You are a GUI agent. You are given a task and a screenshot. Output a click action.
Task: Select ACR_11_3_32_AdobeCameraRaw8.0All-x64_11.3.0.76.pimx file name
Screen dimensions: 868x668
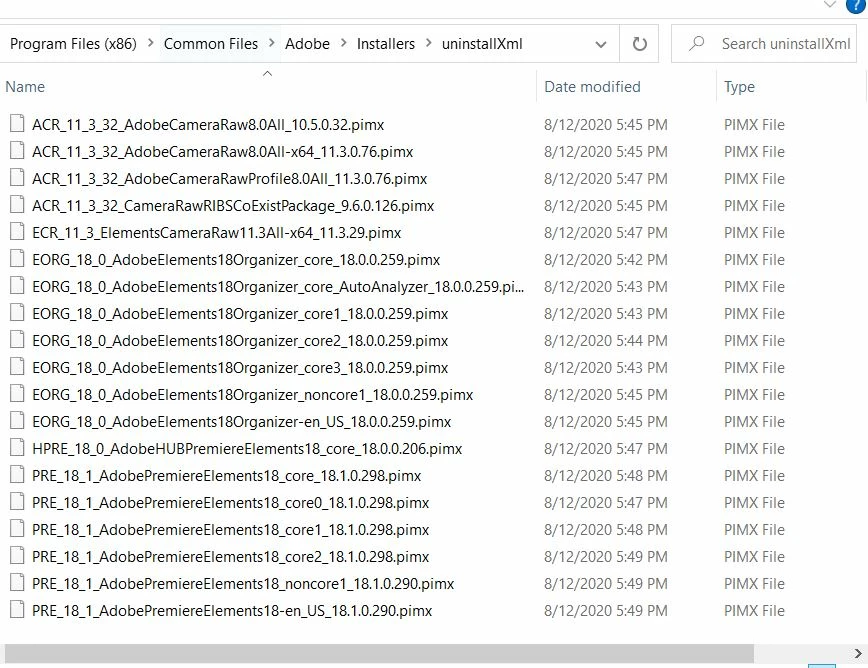(x=223, y=152)
